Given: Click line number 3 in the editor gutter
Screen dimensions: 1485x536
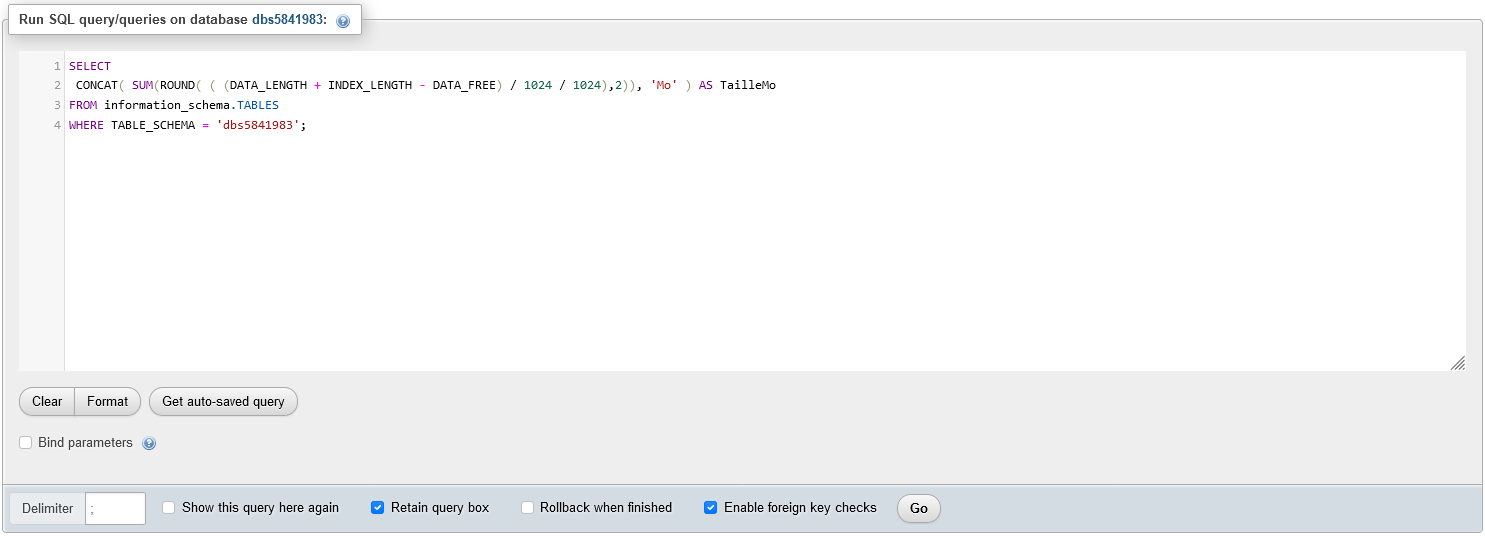Looking at the screenshot, I should (x=58, y=105).
